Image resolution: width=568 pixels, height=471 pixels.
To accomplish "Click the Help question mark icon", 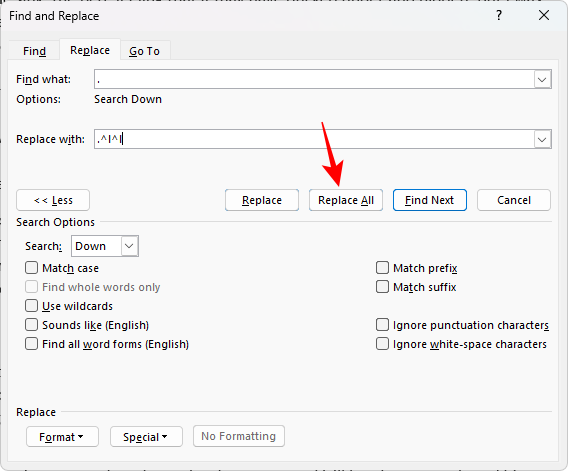I will 499,16.
